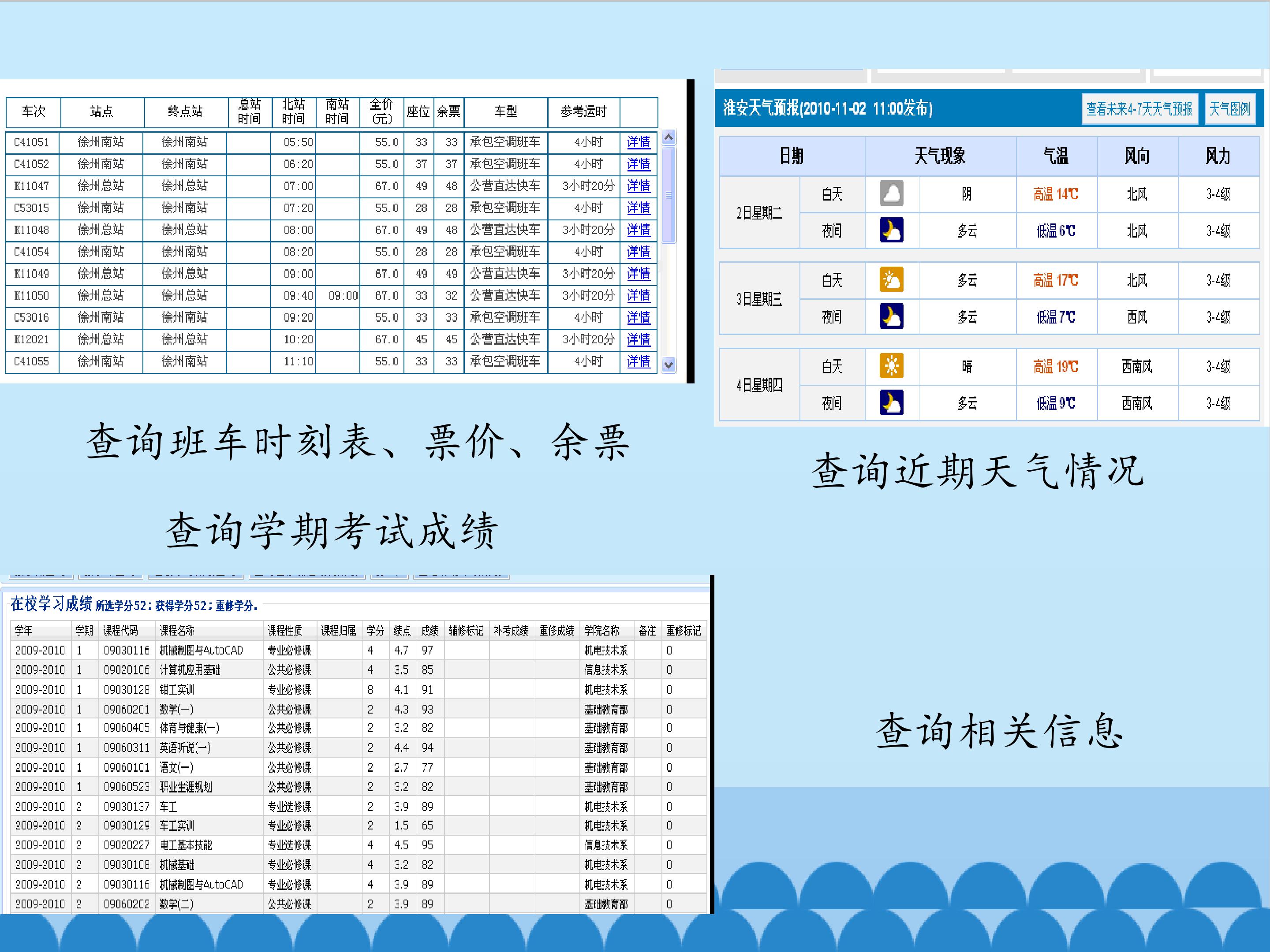Open 详情 link for bus C53015
The height and width of the screenshot is (952, 1270).
pos(639,208)
